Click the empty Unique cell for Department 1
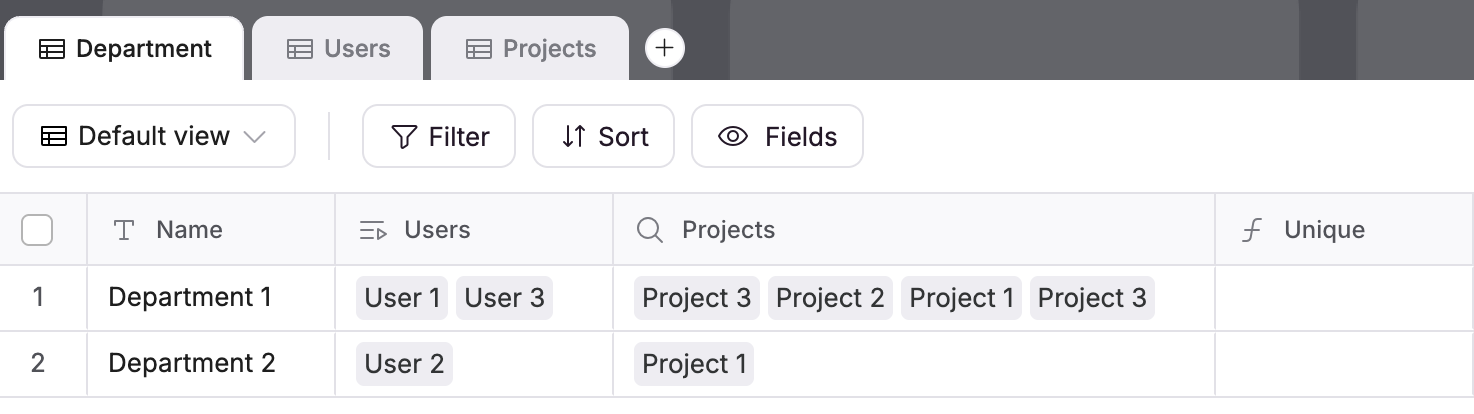 click(x=1343, y=298)
